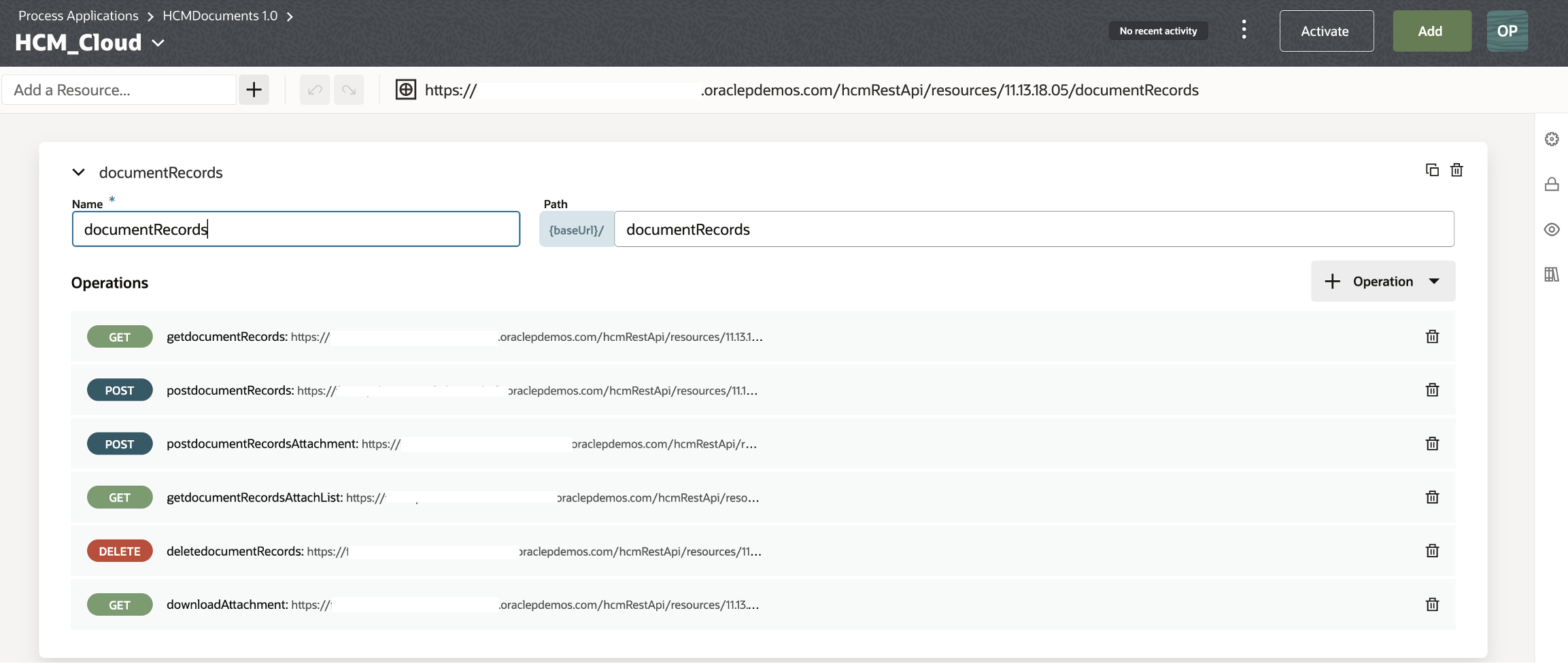Click the redo arrow icon
The height and width of the screenshot is (664, 1568).
pyautogui.click(x=349, y=90)
